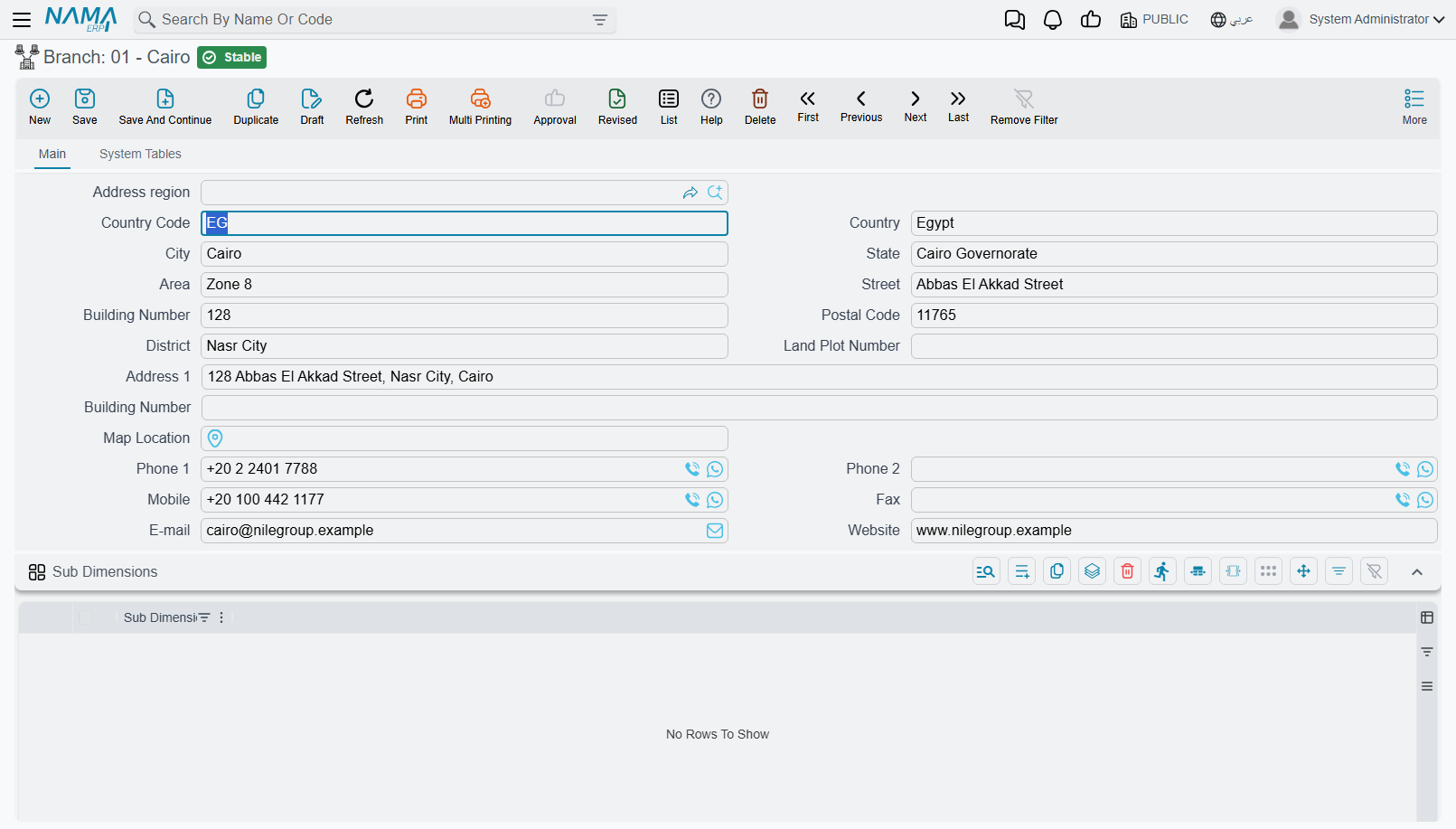Open Help
Image resolution: width=1456 pixels, height=829 pixels.
click(x=711, y=107)
